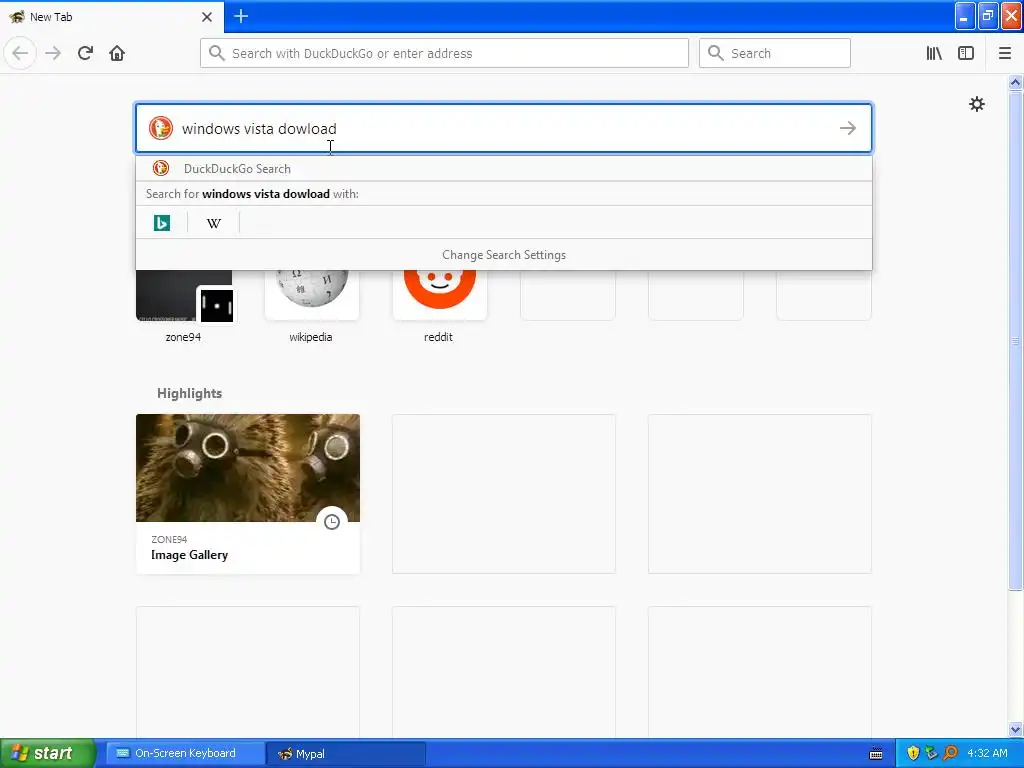Image resolution: width=1024 pixels, height=768 pixels.
Task: Close the New Tab tab
Action: 207,17
